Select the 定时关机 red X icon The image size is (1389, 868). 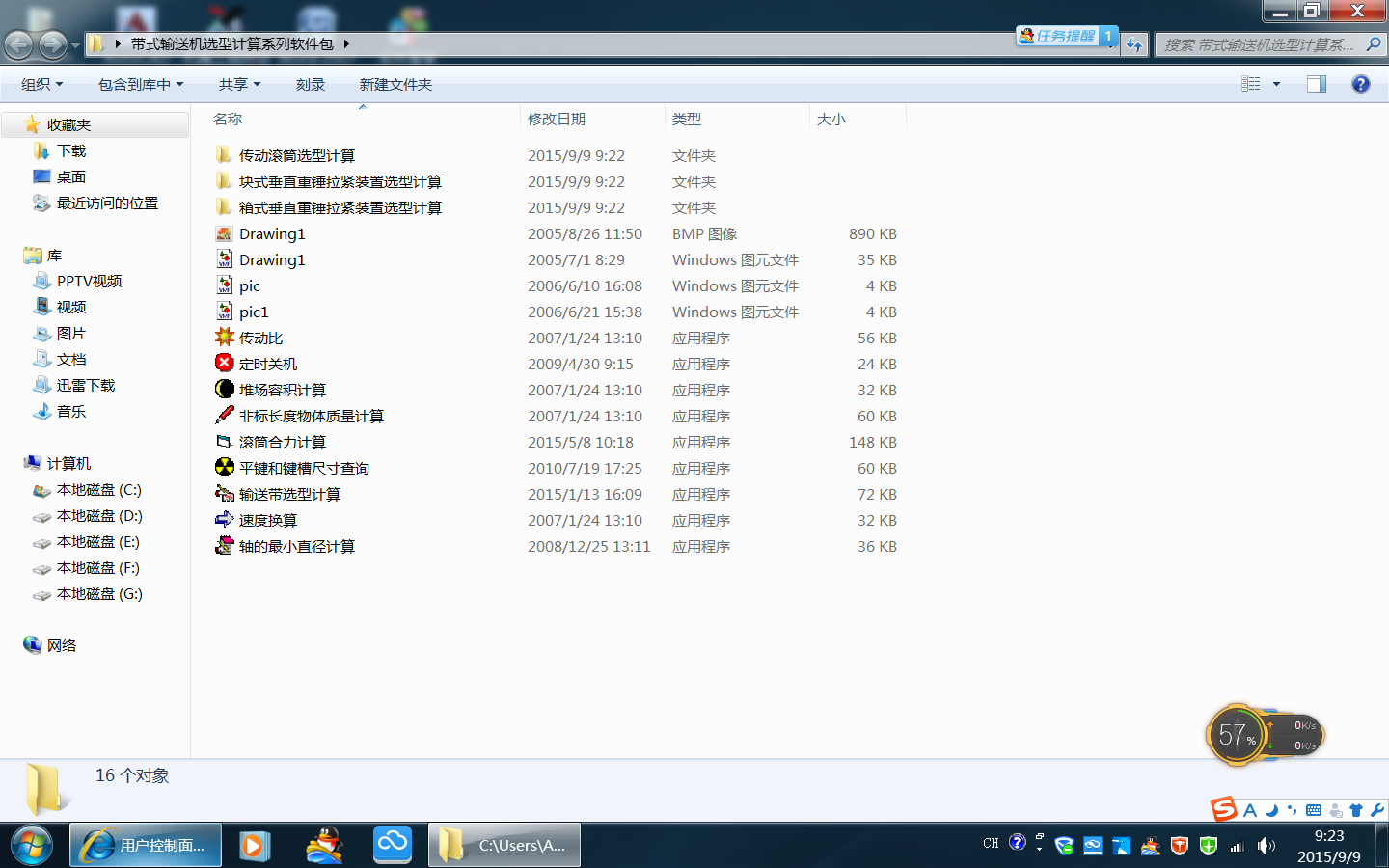point(225,364)
